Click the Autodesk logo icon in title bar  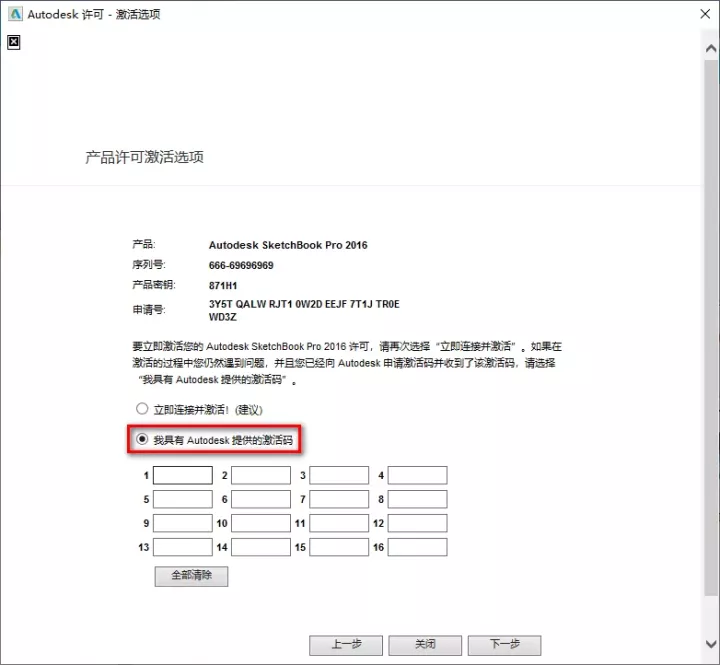click(x=14, y=14)
